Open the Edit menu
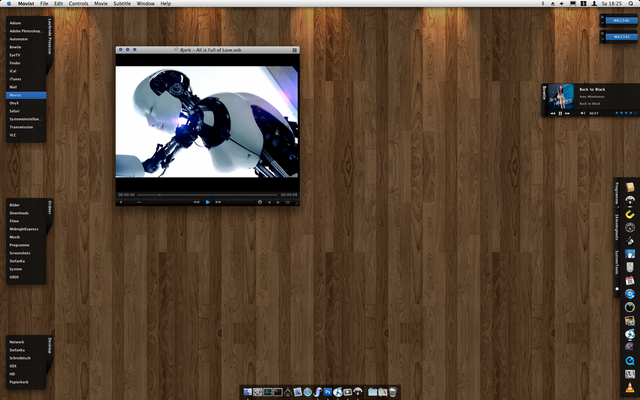The height and width of the screenshot is (400, 640). [58, 3]
